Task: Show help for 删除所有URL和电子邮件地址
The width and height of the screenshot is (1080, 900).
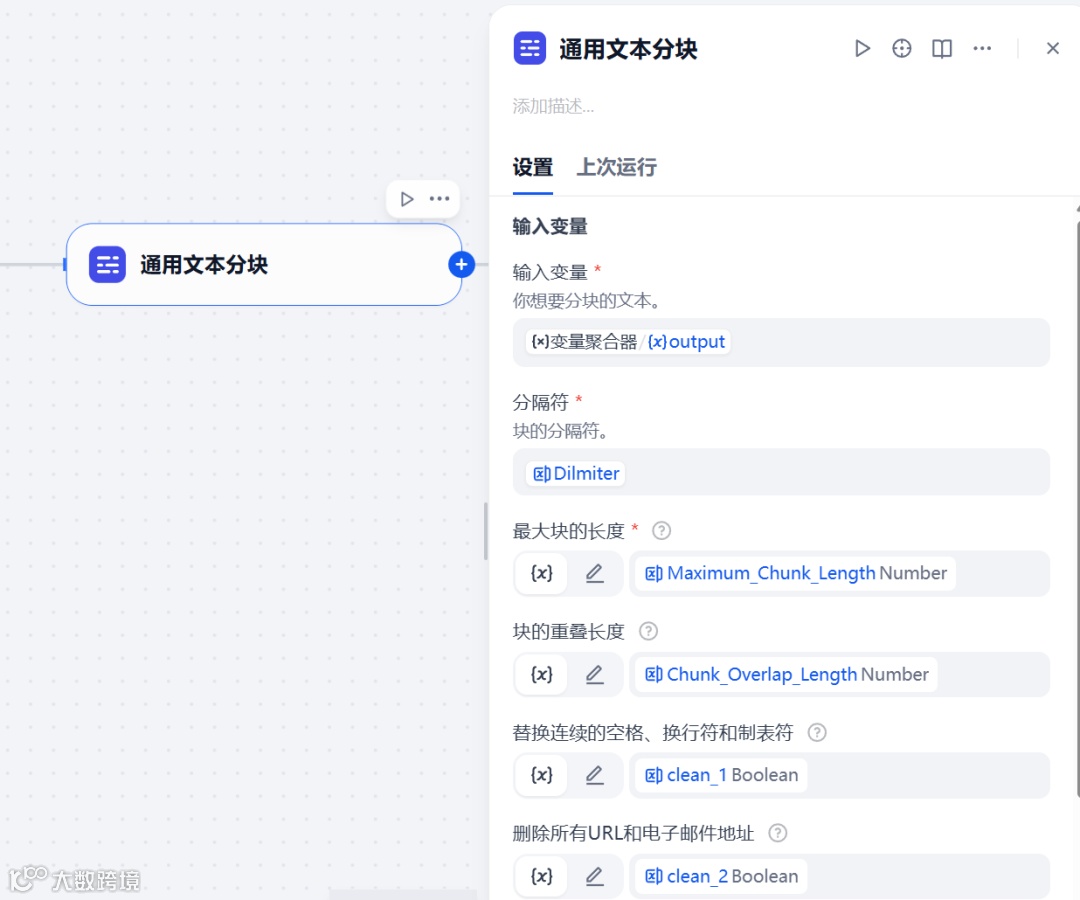Action: [x=778, y=833]
